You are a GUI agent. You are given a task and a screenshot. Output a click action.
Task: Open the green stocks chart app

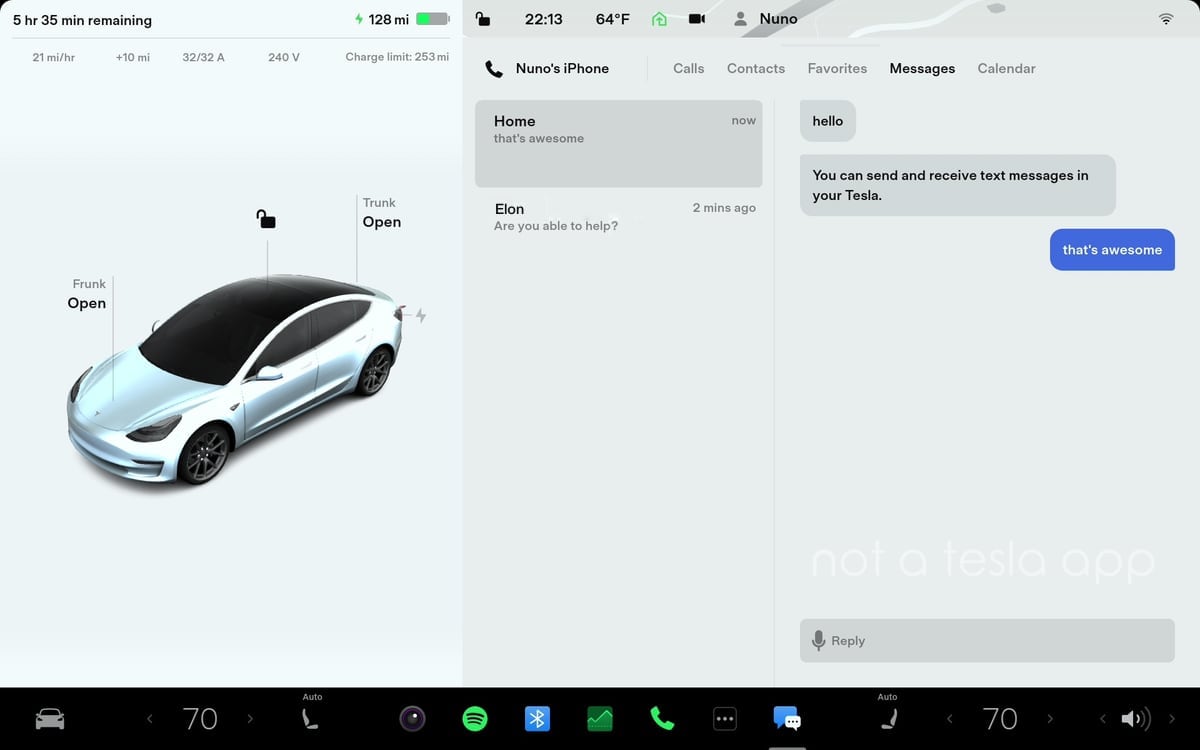(x=600, y=719)
